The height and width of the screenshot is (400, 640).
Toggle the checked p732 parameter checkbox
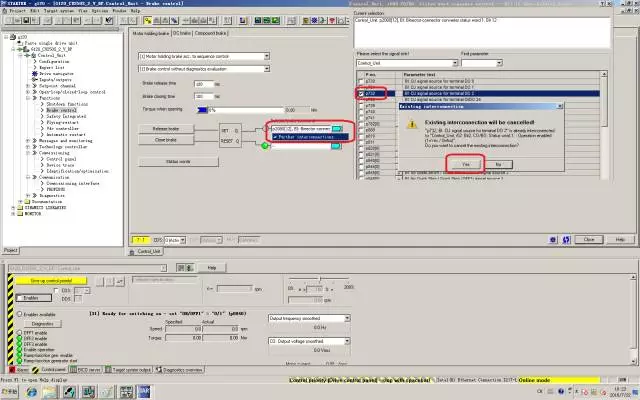[x=361, y=93]
